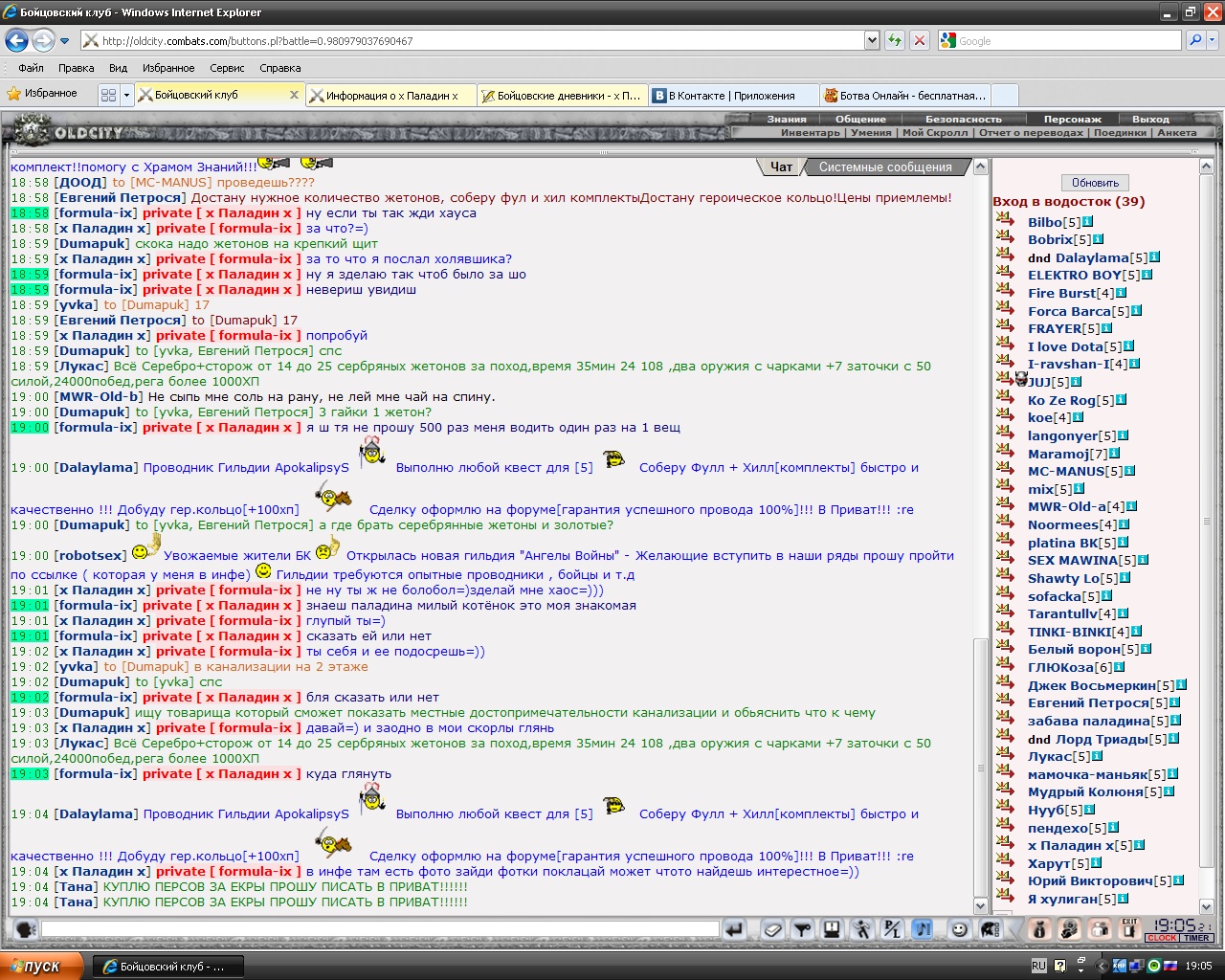Open the Сервис menu
This screenshot has height=980, width=1225.
coord(227,68)
